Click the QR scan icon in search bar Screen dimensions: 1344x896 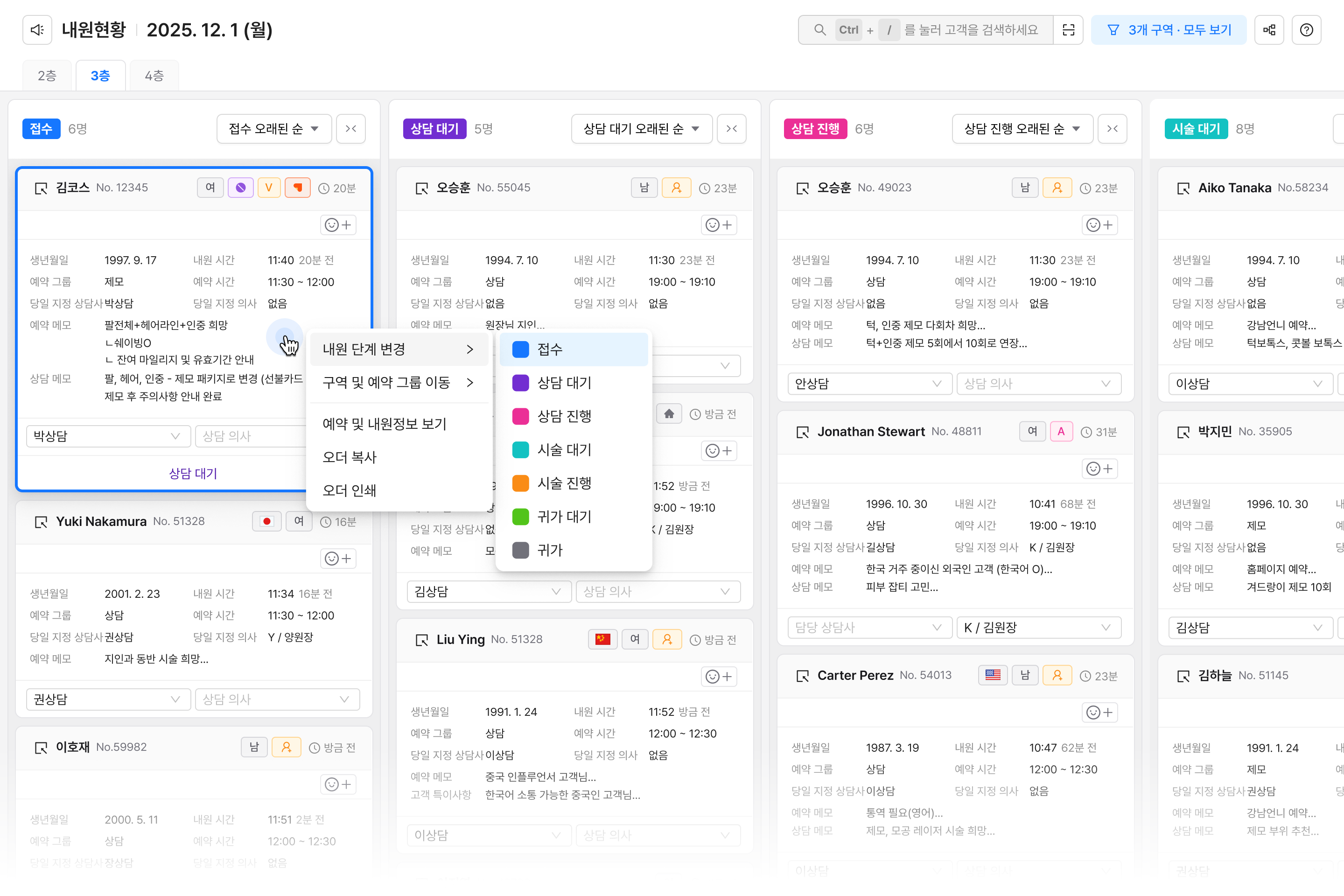click(1068, 30)
